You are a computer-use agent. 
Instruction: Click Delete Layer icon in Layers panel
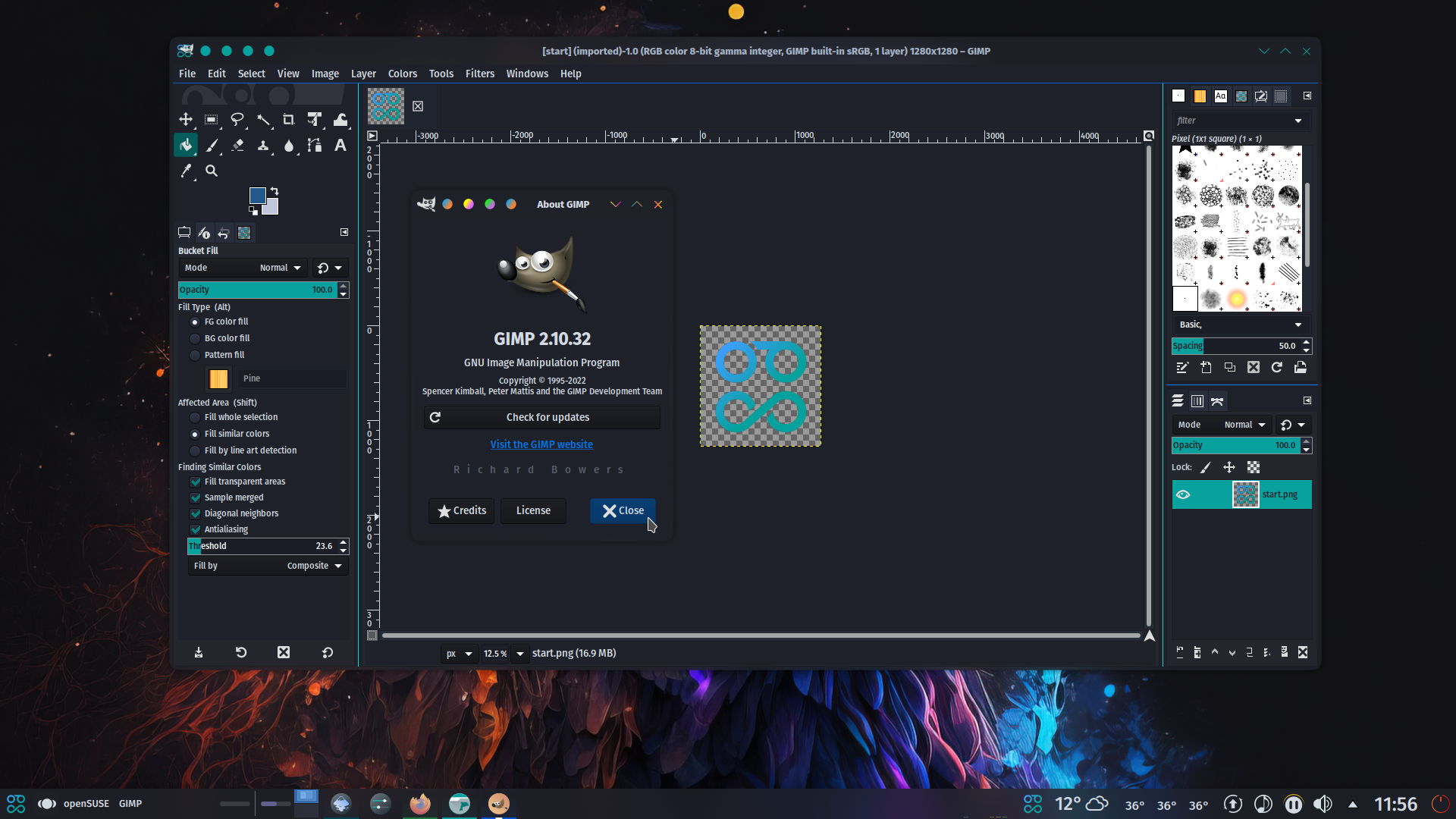coord(1303,652)
